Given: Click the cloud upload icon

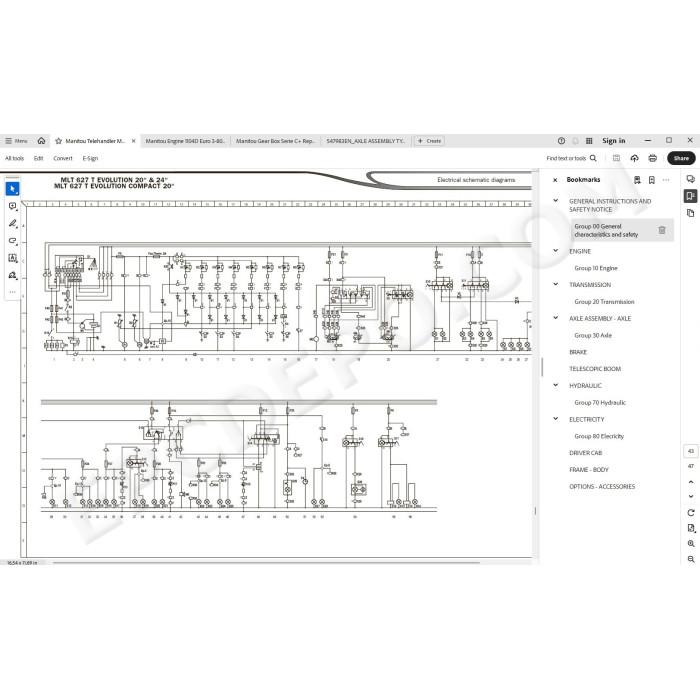Looking at the screenshot, I should click(634, 158).
